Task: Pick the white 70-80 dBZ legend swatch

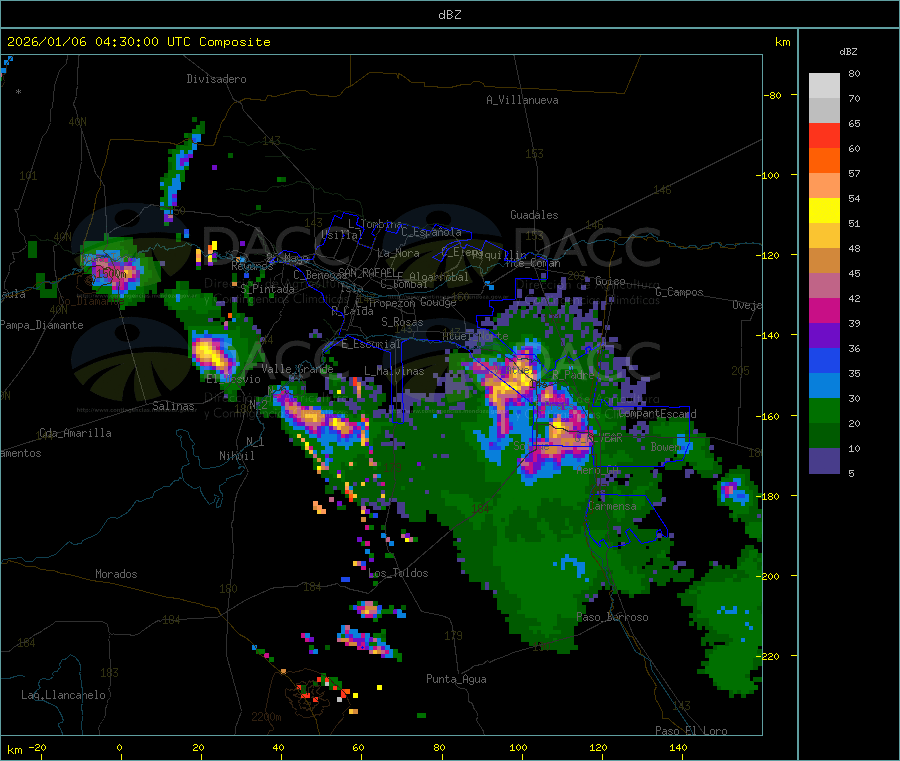Action: pyautogui.click(x=824, y=86)
